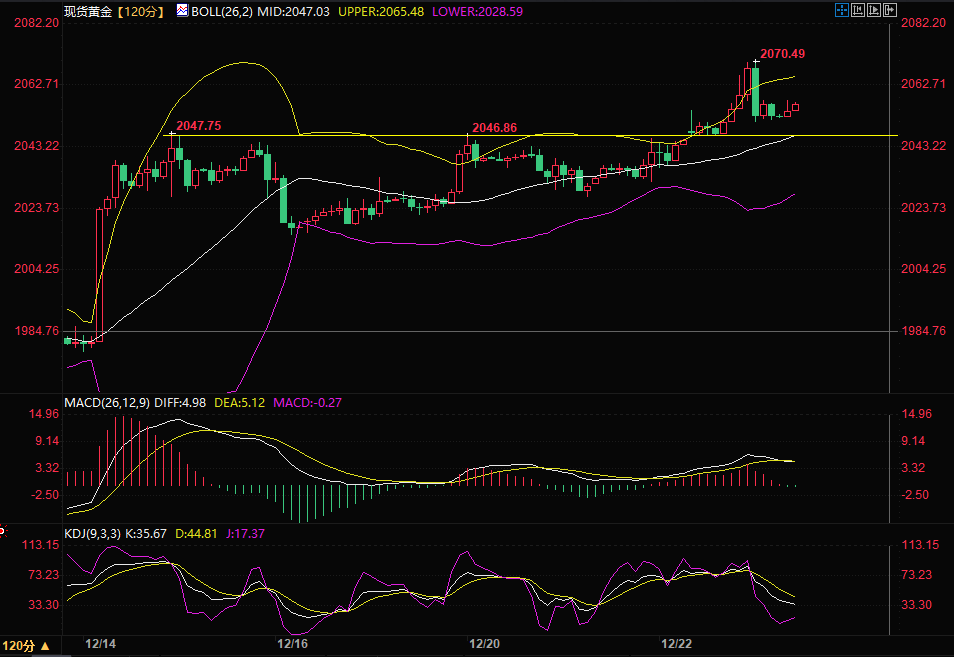The height and width of the screenshot is (657, 954).
Task: Select the KDJ(9,3,3) indicator label
Action: [x=92, y=534]
